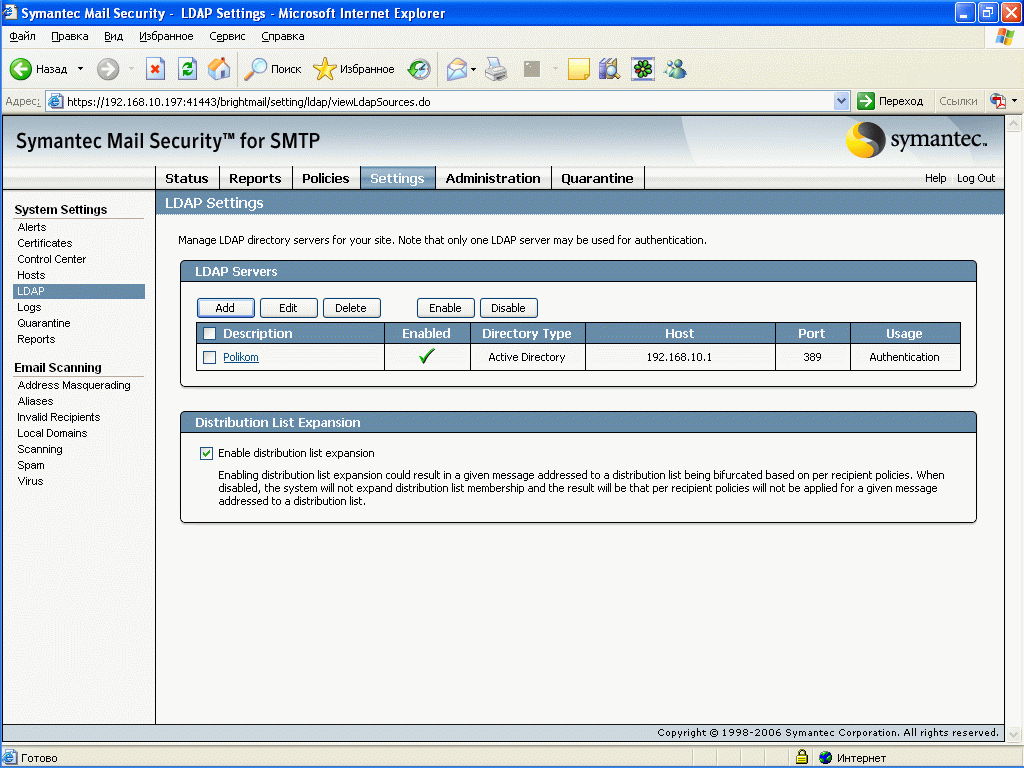The width and height of the screenshot is (1024, 768).
Task: Open the History toolbar icon
Action: point(419,69)
